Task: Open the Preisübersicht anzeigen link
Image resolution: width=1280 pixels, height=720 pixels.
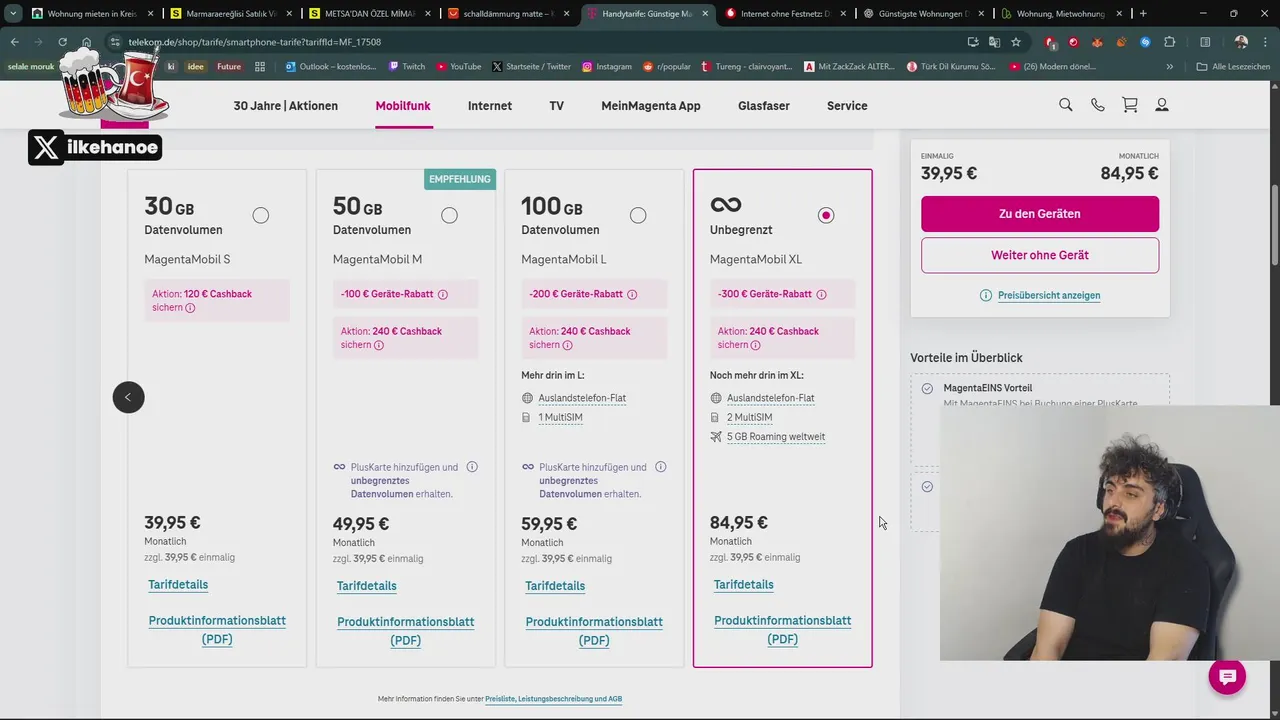Action: 1049,295
